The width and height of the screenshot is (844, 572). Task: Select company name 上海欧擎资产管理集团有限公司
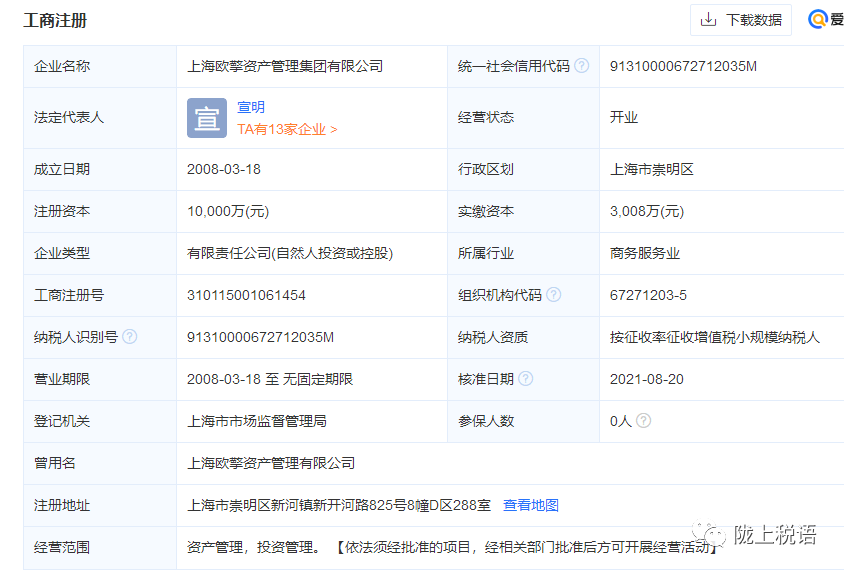285,66
